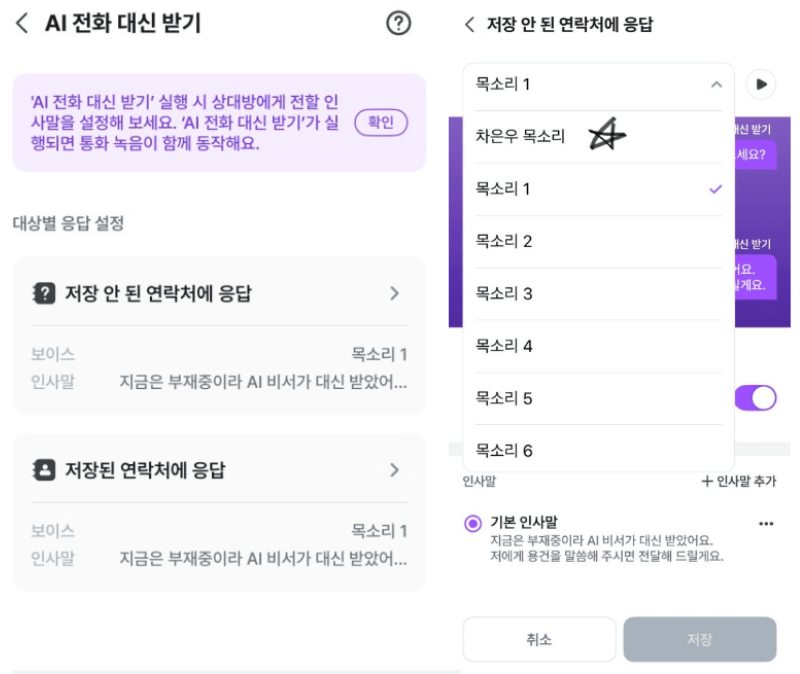Go back from the AI 전화 대신 받기 screen

(21, 24)
